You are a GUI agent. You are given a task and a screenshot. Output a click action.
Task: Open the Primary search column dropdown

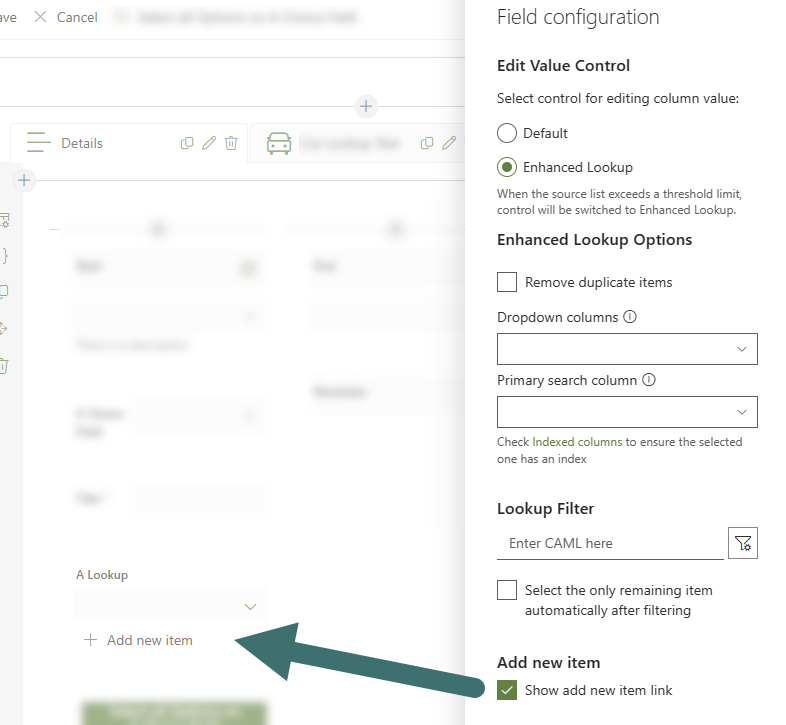pyautogui.click(x=627, y=412)
